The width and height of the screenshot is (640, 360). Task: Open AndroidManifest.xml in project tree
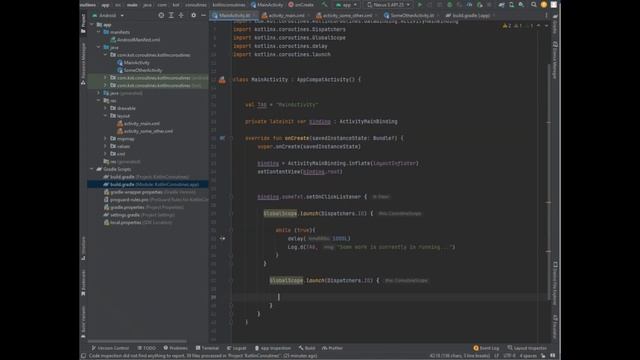135,40
